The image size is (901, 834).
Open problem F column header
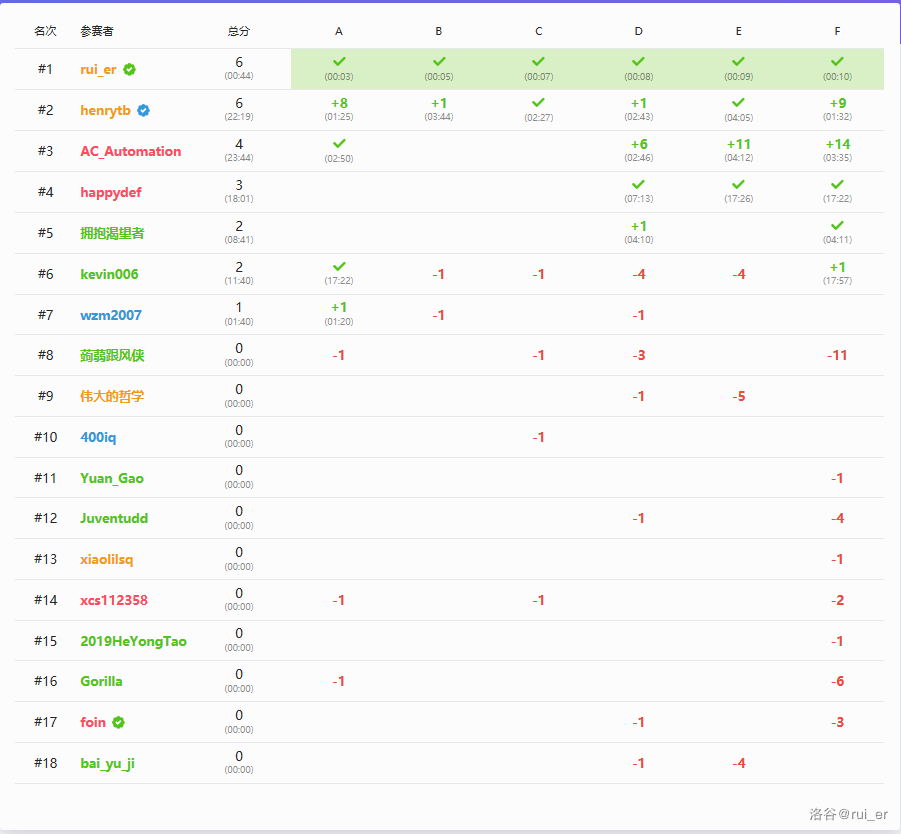coord(837,31)
